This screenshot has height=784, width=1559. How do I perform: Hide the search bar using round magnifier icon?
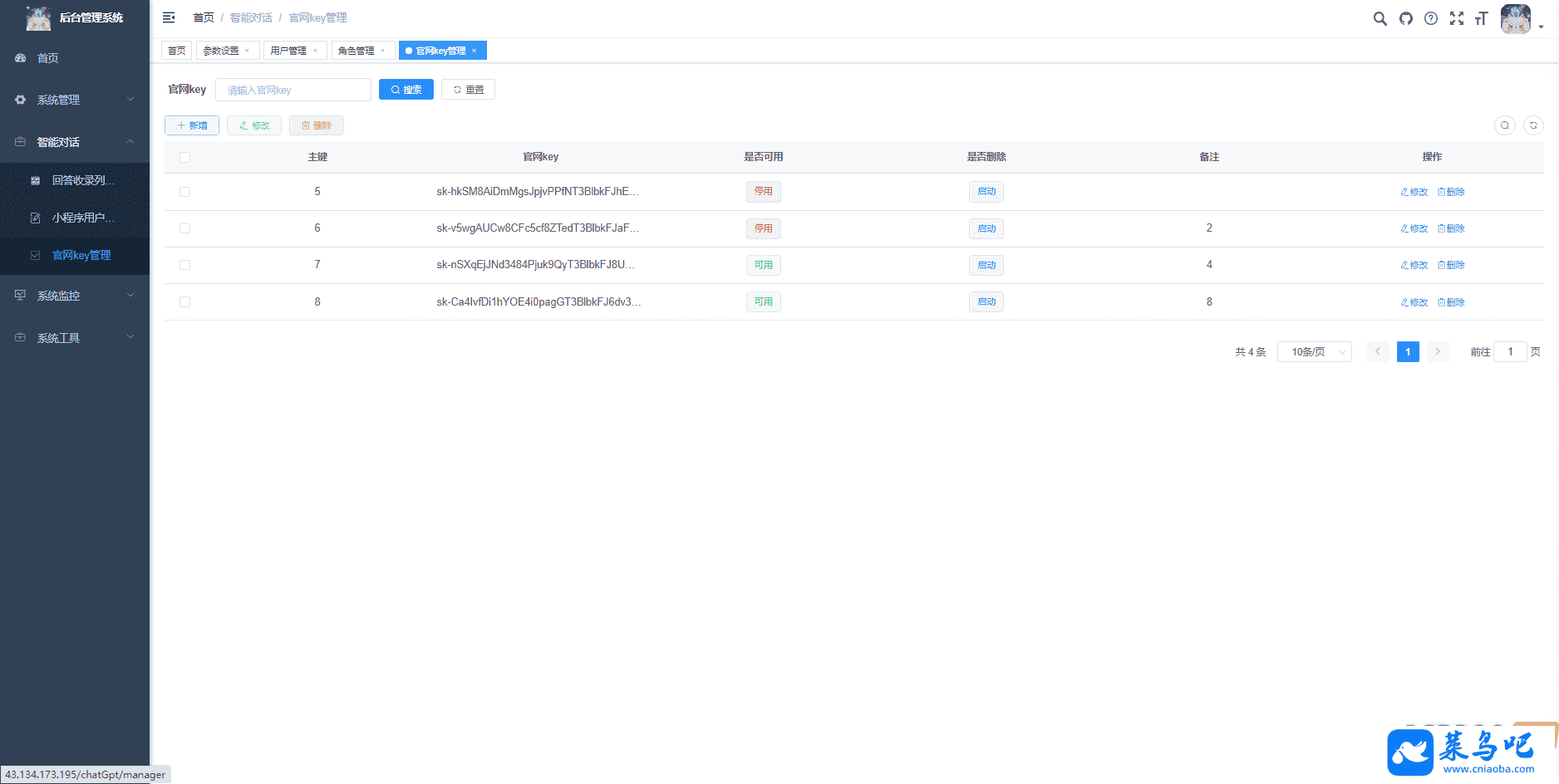[1505, 125]
